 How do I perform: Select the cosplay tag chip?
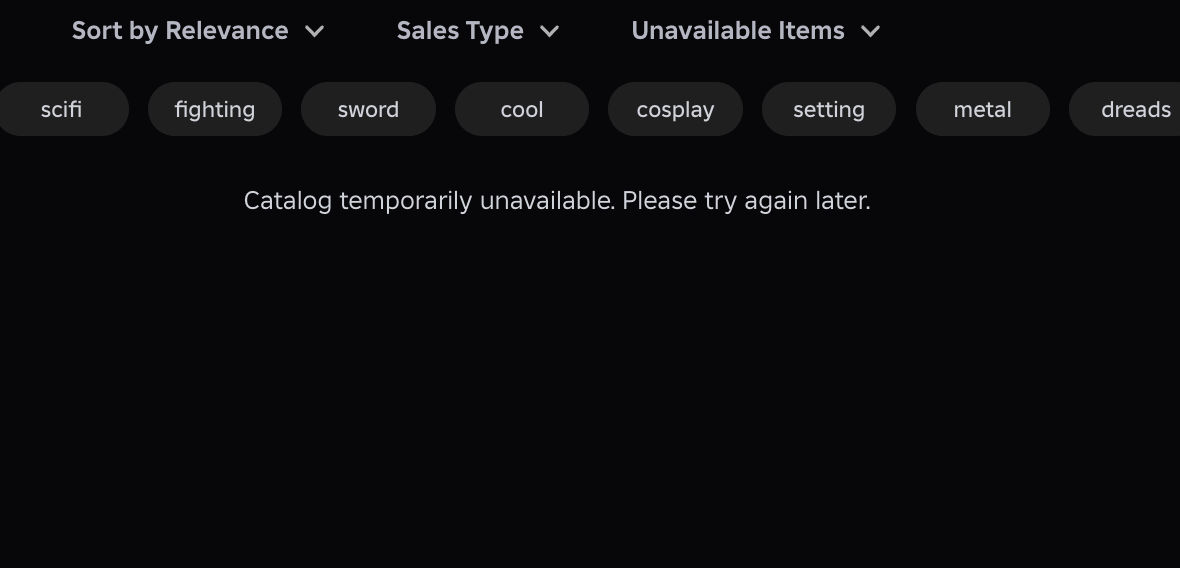pyautogui.click(x=675, y=109)
